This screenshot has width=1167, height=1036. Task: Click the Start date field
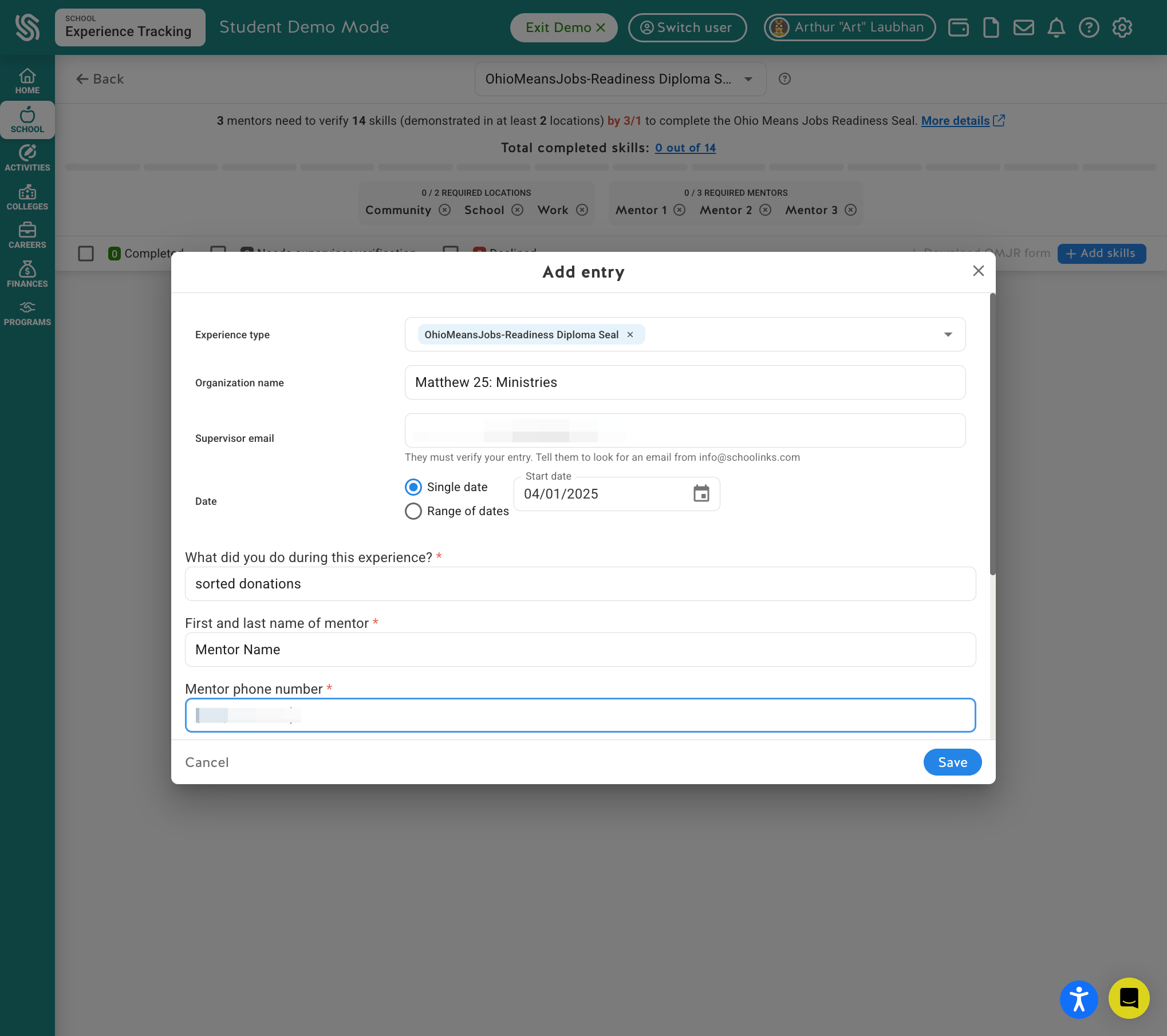pyautogui.click(x=616, y=494)
